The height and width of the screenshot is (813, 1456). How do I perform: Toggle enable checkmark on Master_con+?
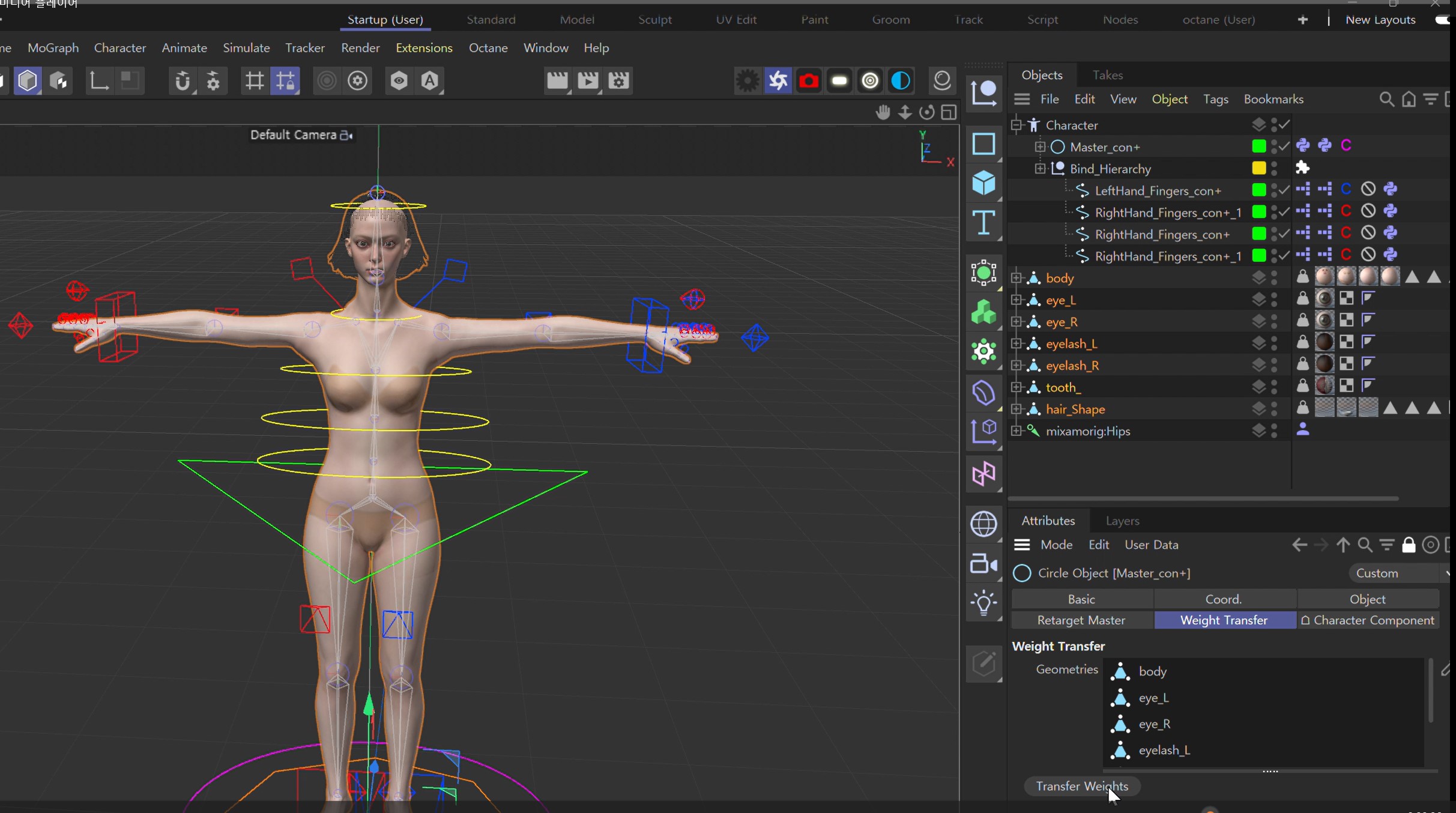pos(1284,147)
